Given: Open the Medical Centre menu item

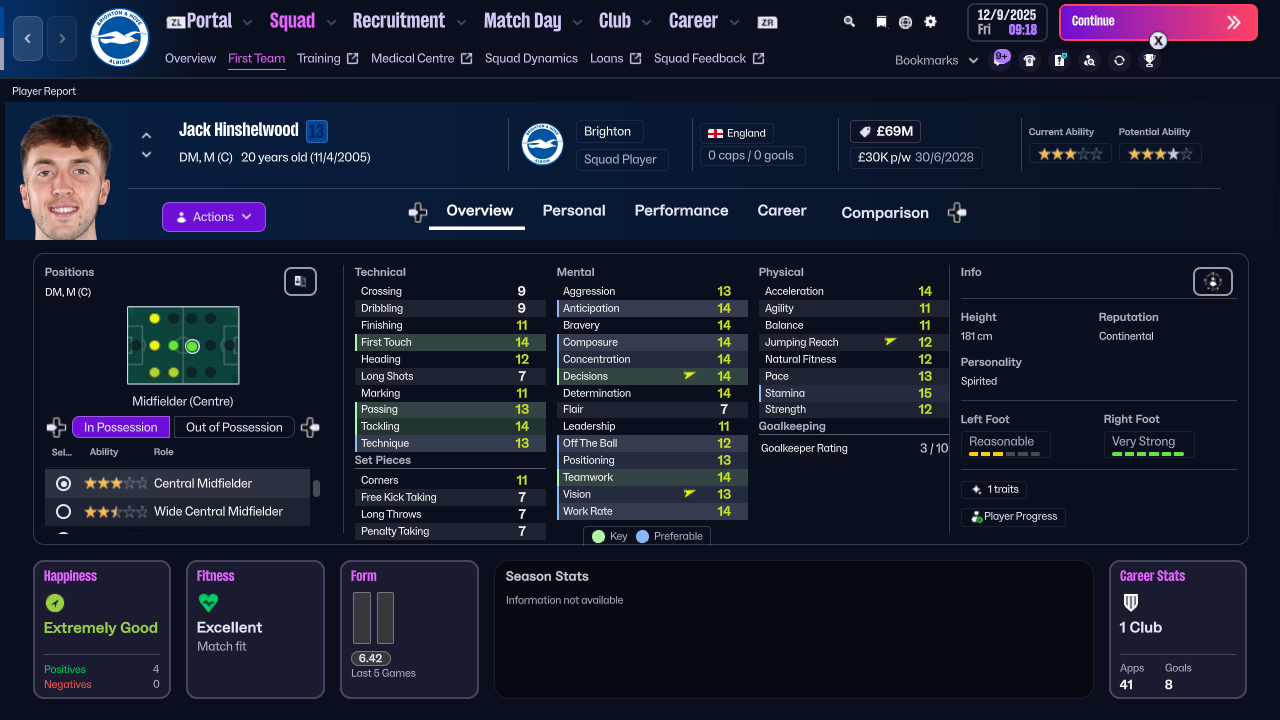Looking at the screenshot, I should point(412,58).
